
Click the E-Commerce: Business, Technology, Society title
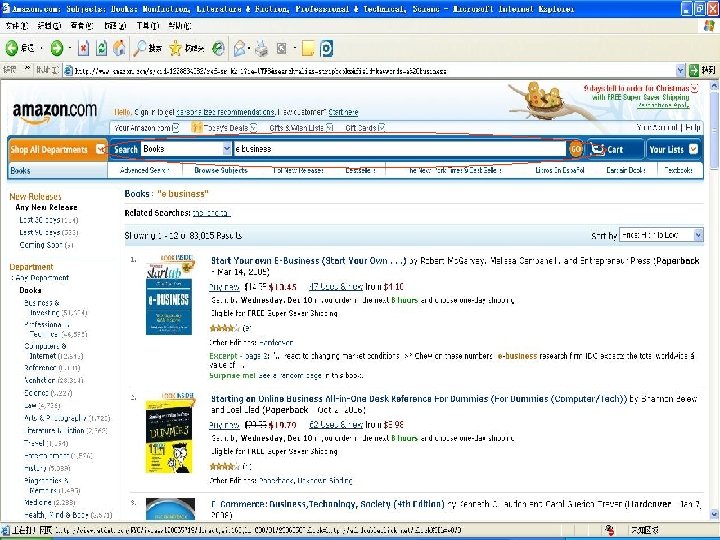point(327,504)
